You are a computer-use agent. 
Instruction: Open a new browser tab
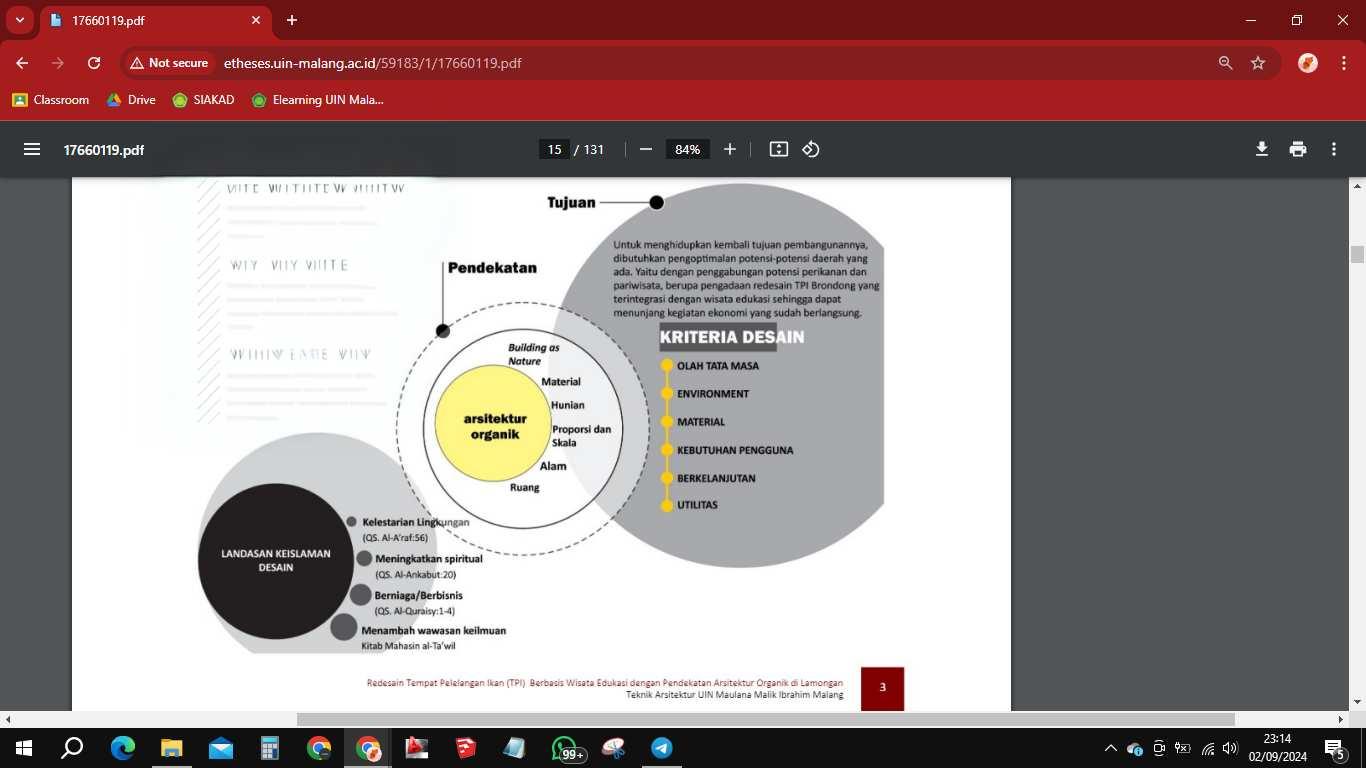pos(292,20)
